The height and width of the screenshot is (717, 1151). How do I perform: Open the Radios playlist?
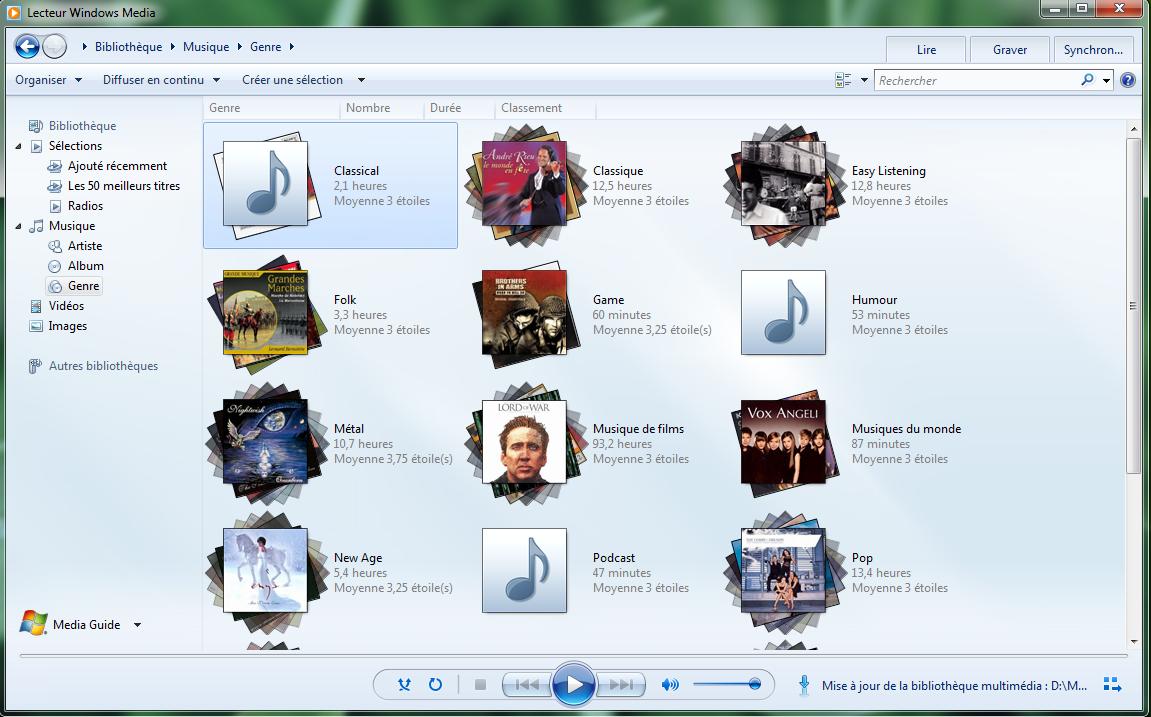tap(84, 206)
